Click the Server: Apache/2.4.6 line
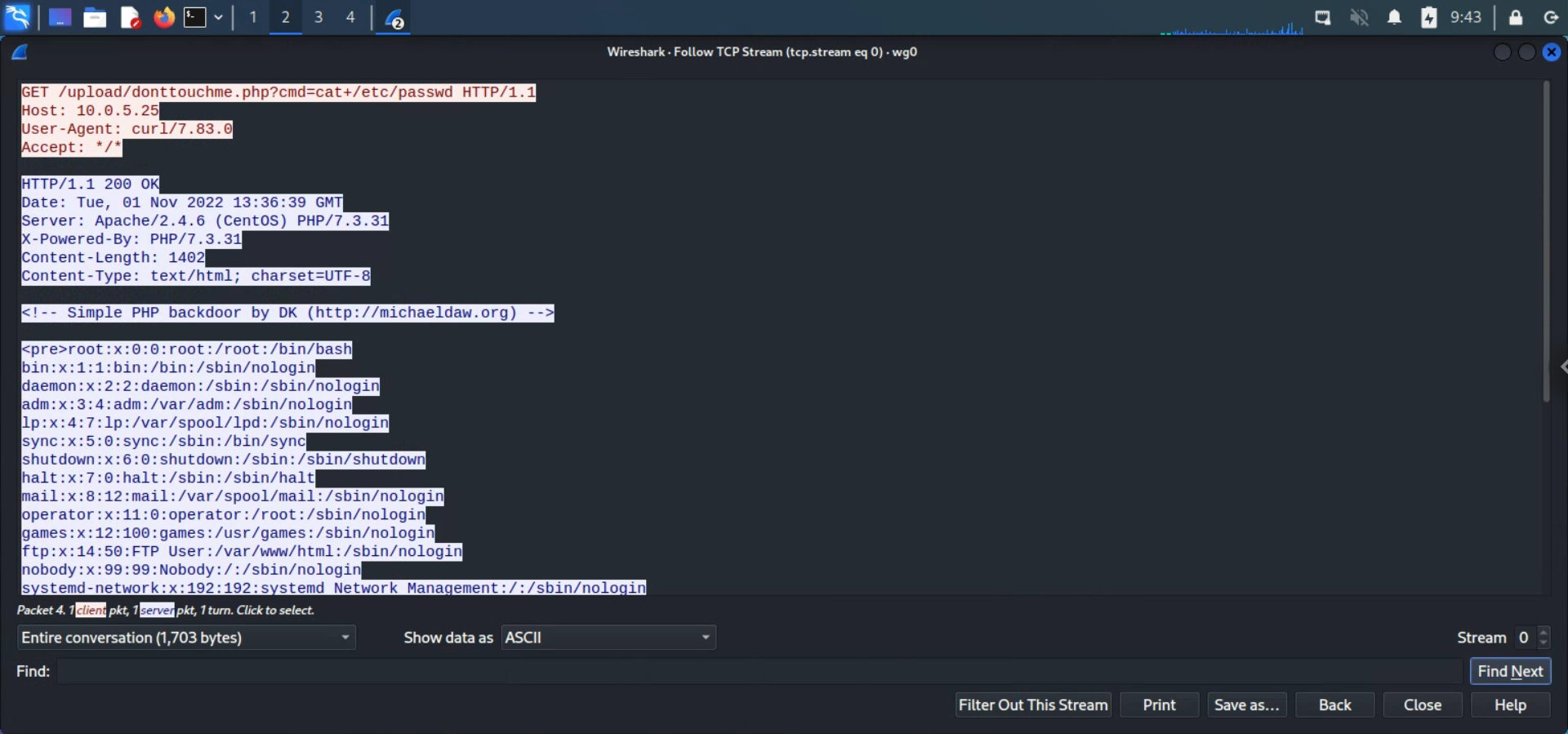Viewport: 1568px width, 734px height. point(205,220)
